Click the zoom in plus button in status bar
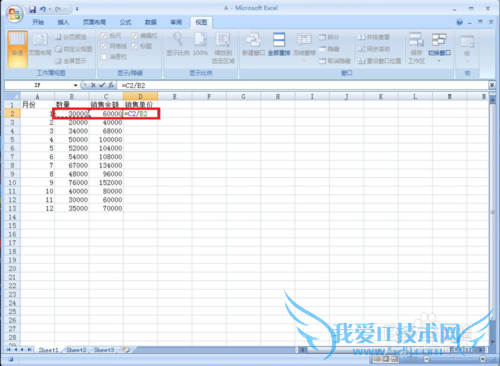The image size is (500, 366). coord(482,359)
